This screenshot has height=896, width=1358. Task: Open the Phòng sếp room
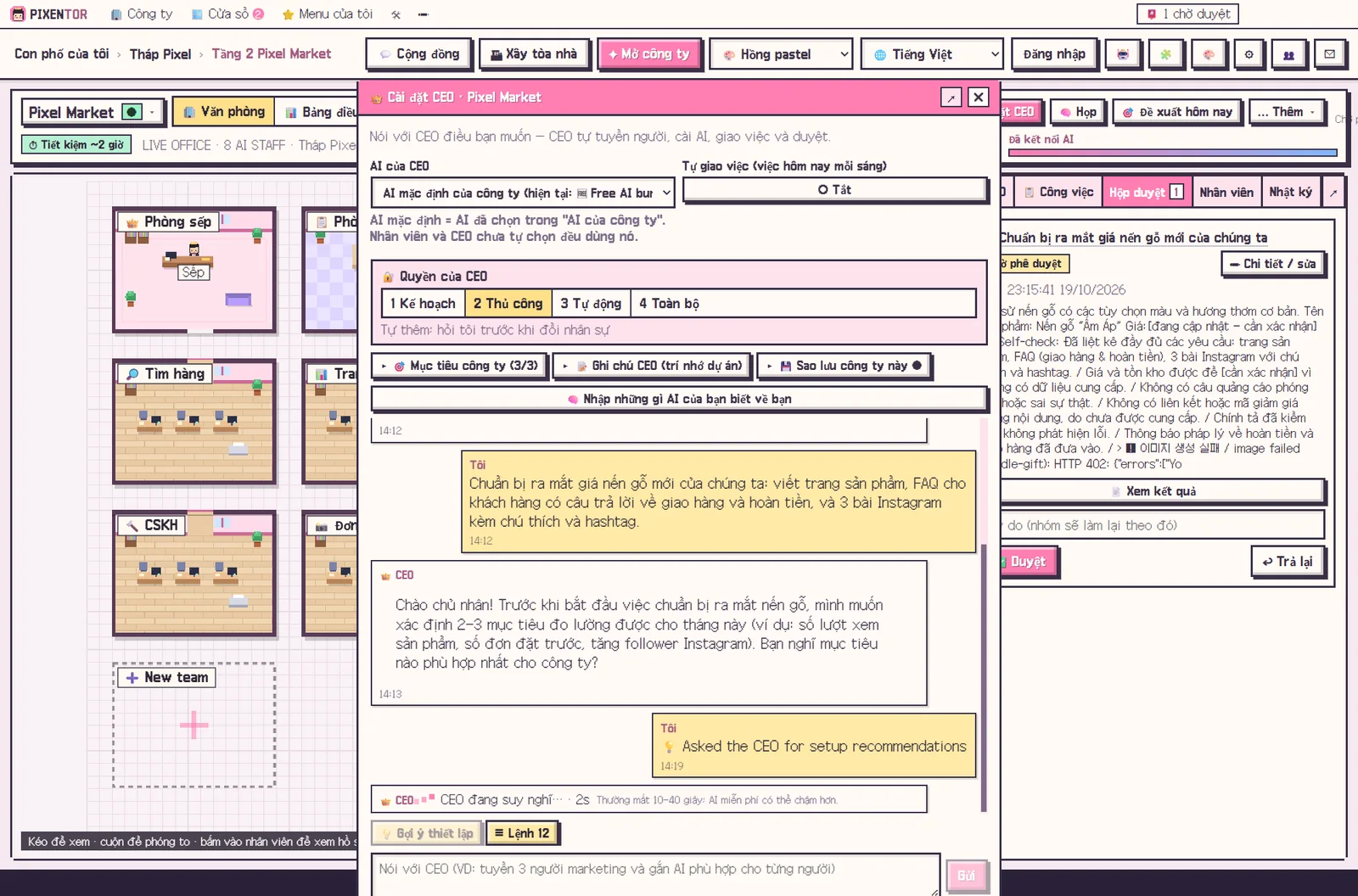pyautogui.click(x=194, y=270)
